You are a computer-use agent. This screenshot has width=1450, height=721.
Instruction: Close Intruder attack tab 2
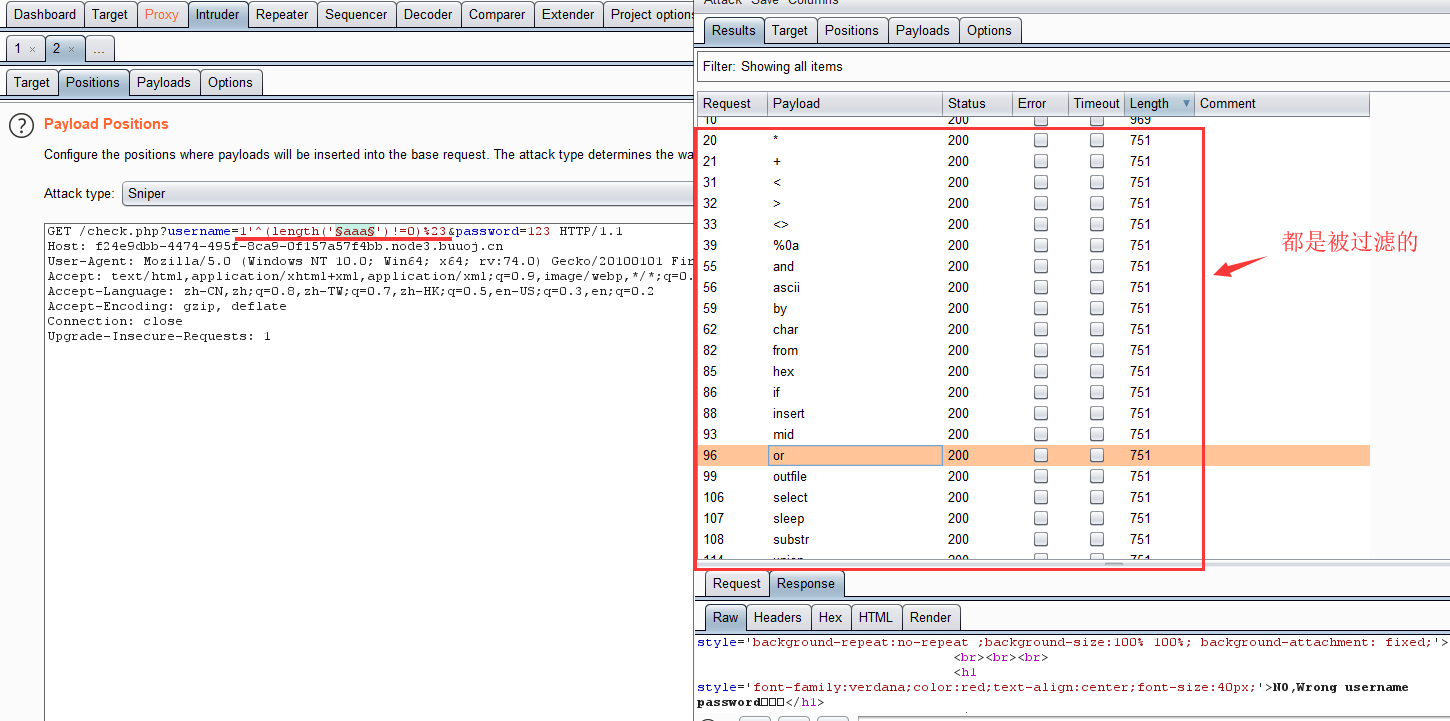pos(71,49)
